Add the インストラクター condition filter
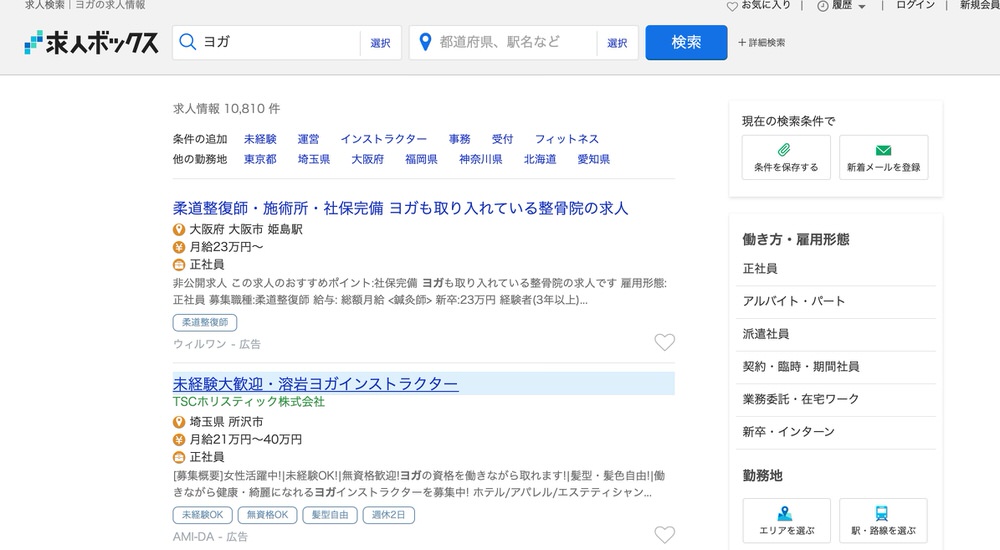Viewport: 1000px width, 550px height. click(383, 139)
